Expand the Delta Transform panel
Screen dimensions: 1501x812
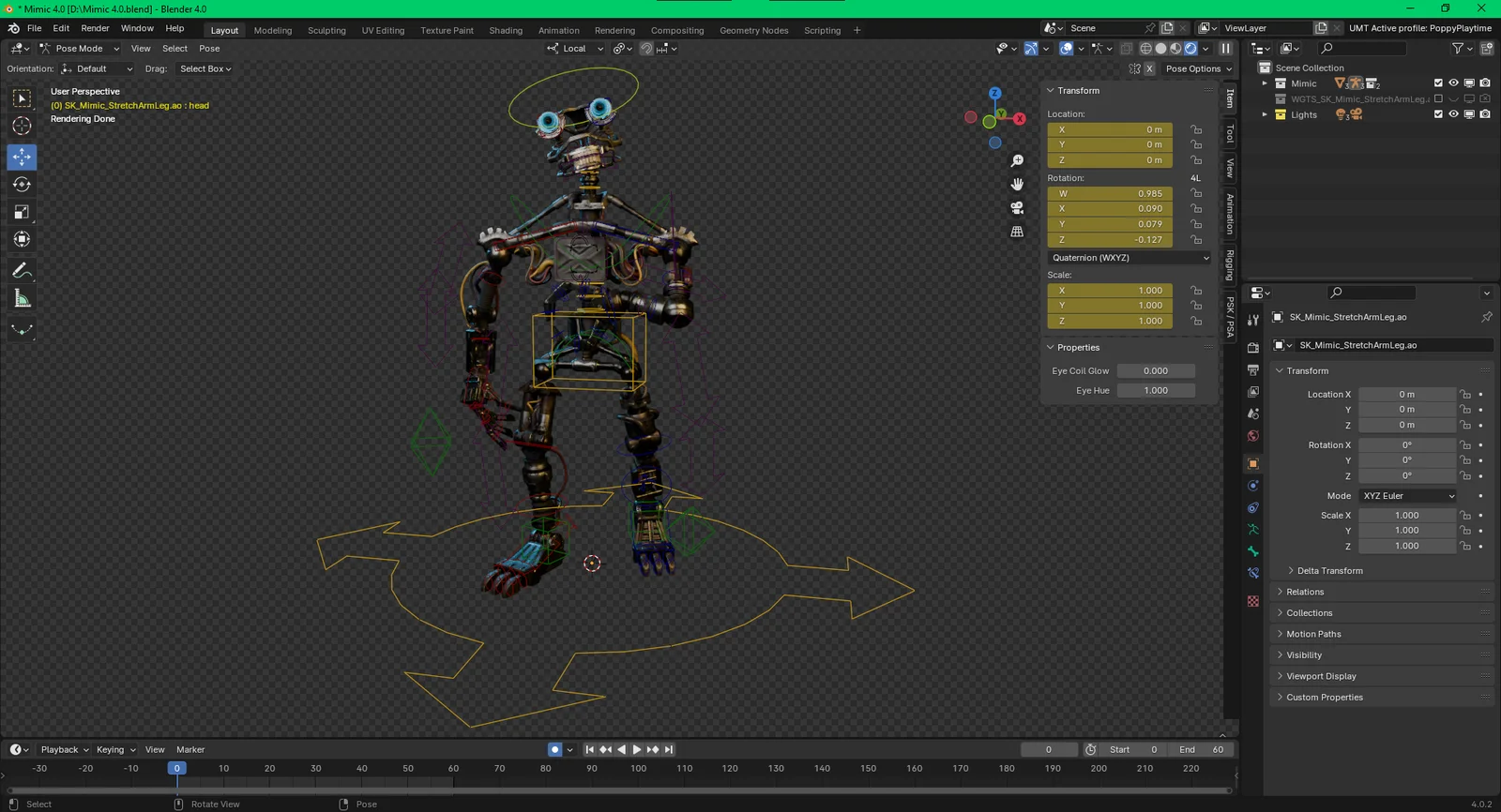tap(1329, 571)
